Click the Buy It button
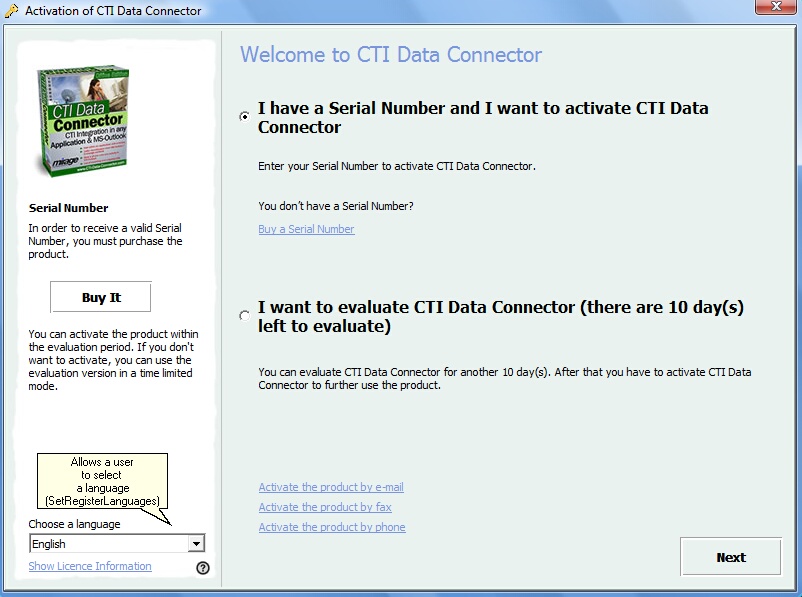 [101, 297]
